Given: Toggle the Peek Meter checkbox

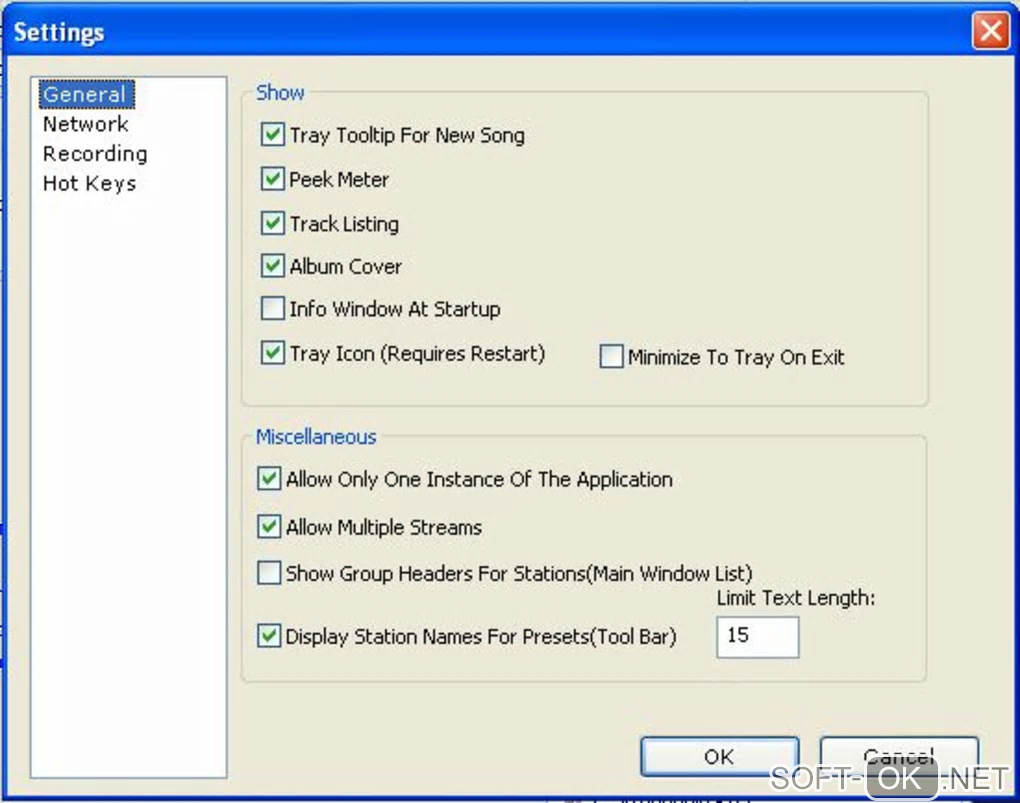Looking at the screenshot, I should (x=273, y=179).
